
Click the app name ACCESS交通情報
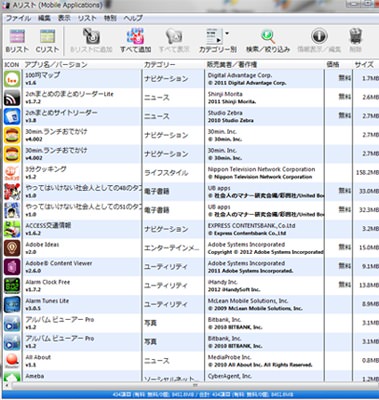coord(48,226)
